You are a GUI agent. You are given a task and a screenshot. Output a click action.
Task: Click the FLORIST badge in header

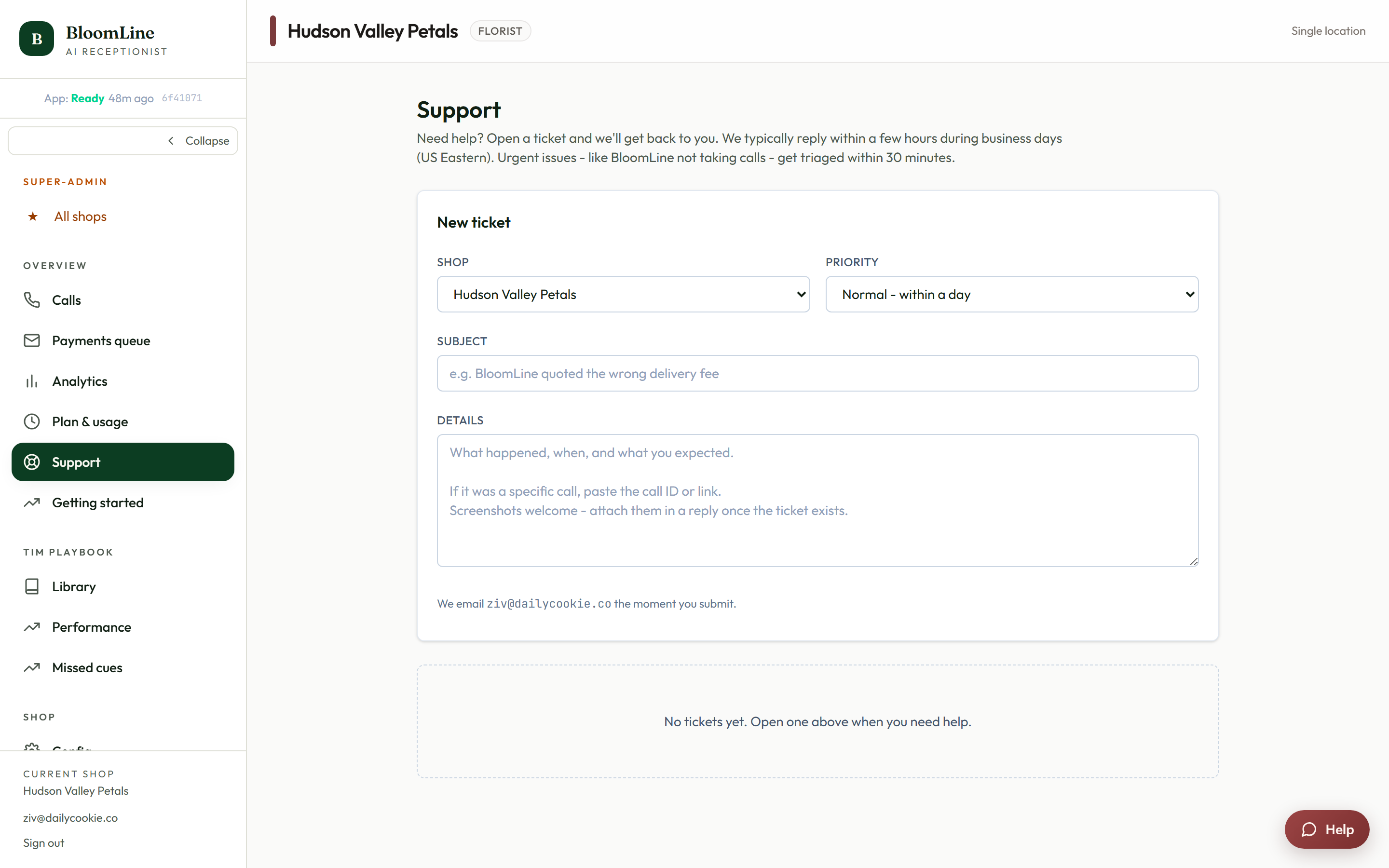[500, 31]
